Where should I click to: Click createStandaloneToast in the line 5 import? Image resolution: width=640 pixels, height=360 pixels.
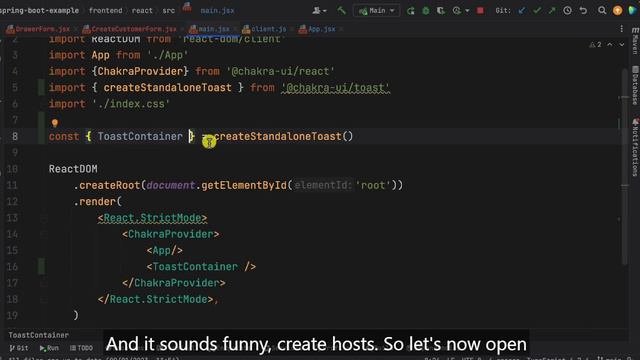pos(167,87)
